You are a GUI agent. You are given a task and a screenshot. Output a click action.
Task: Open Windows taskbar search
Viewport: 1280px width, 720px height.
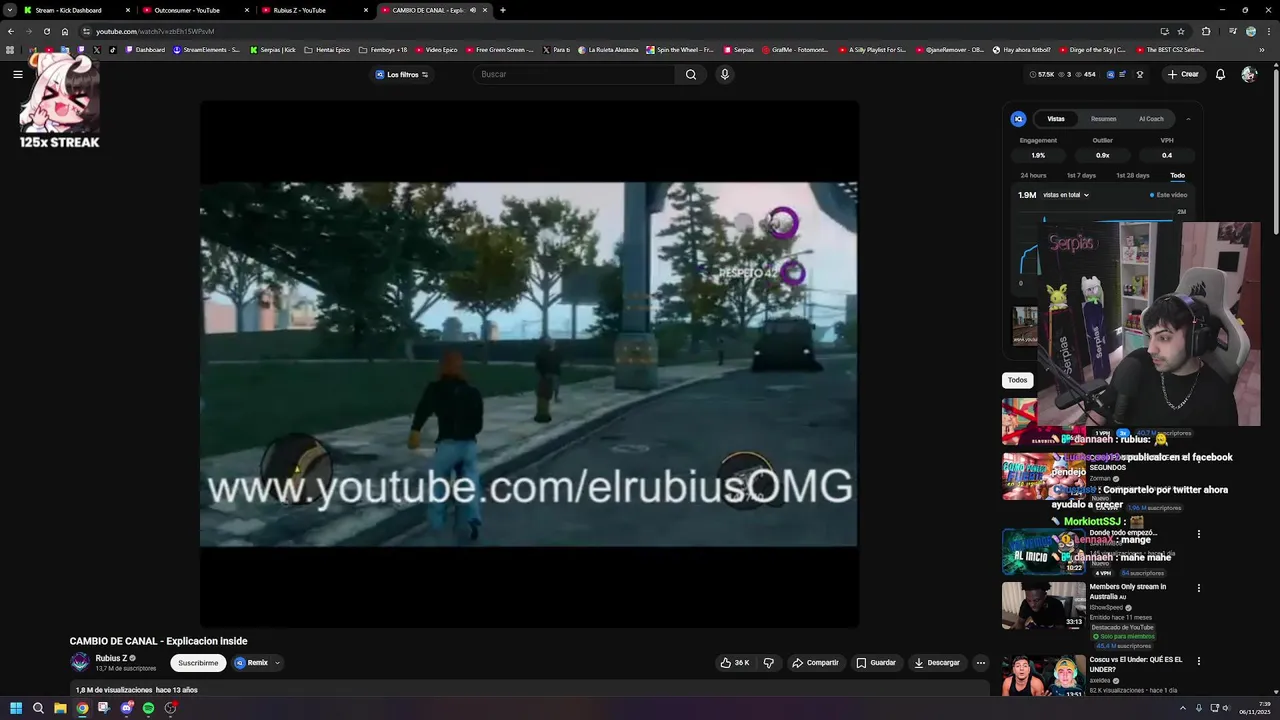point(38,708)
